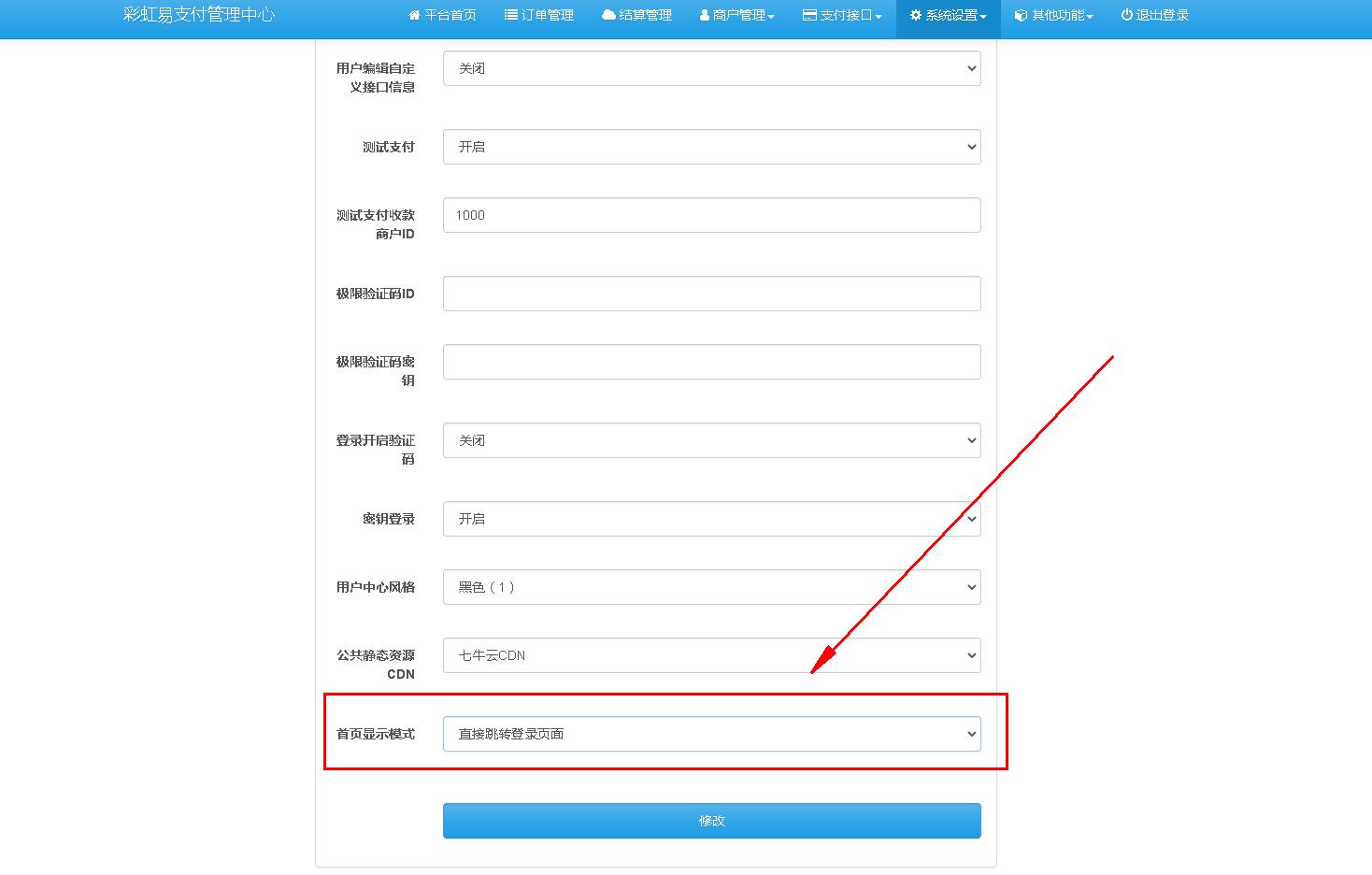Open the 登录开启验证码 dropdown
1372x875 pixels.
pos(711,440)
